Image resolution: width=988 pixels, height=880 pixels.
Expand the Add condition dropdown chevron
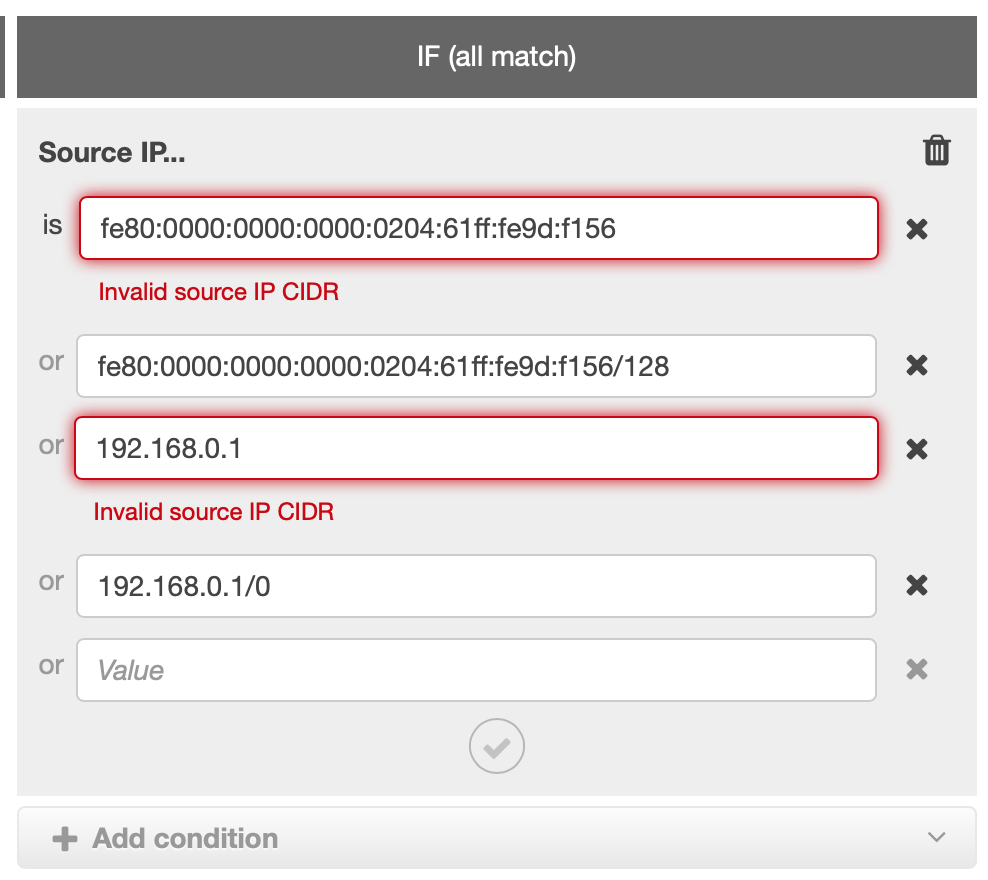click(936, 837)
